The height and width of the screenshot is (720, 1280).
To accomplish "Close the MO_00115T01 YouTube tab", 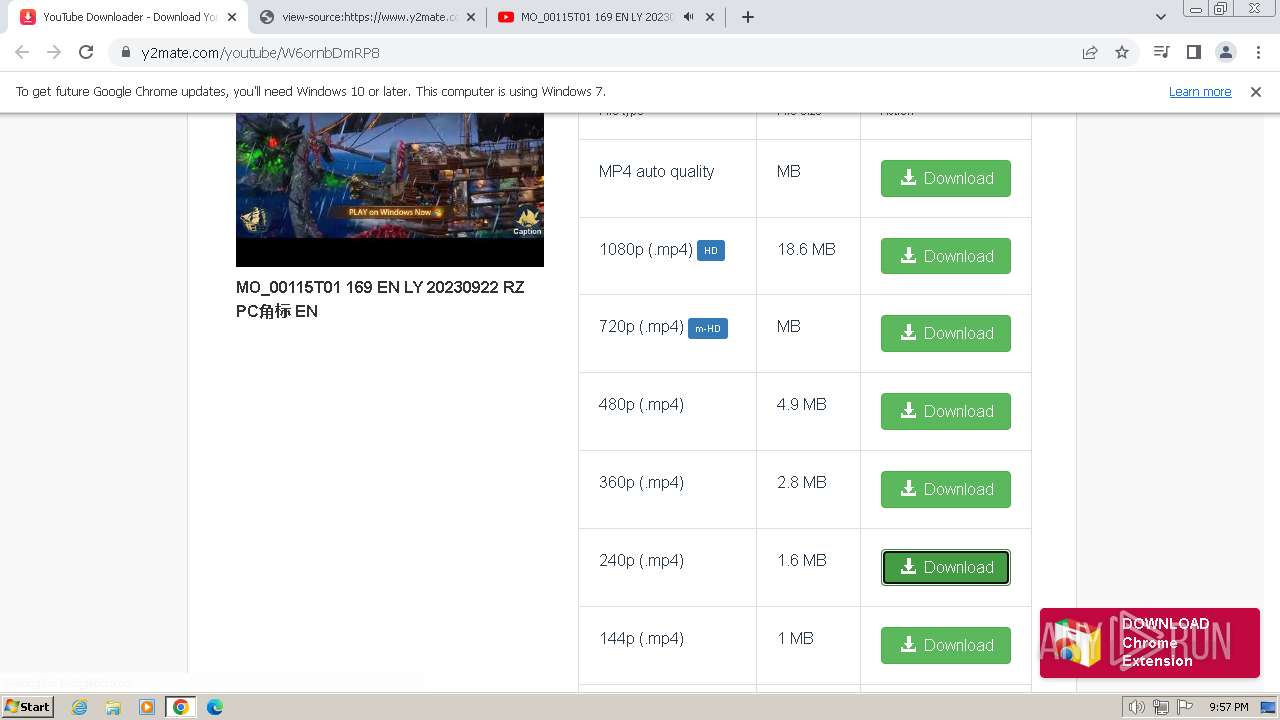I will click(710, 17).
